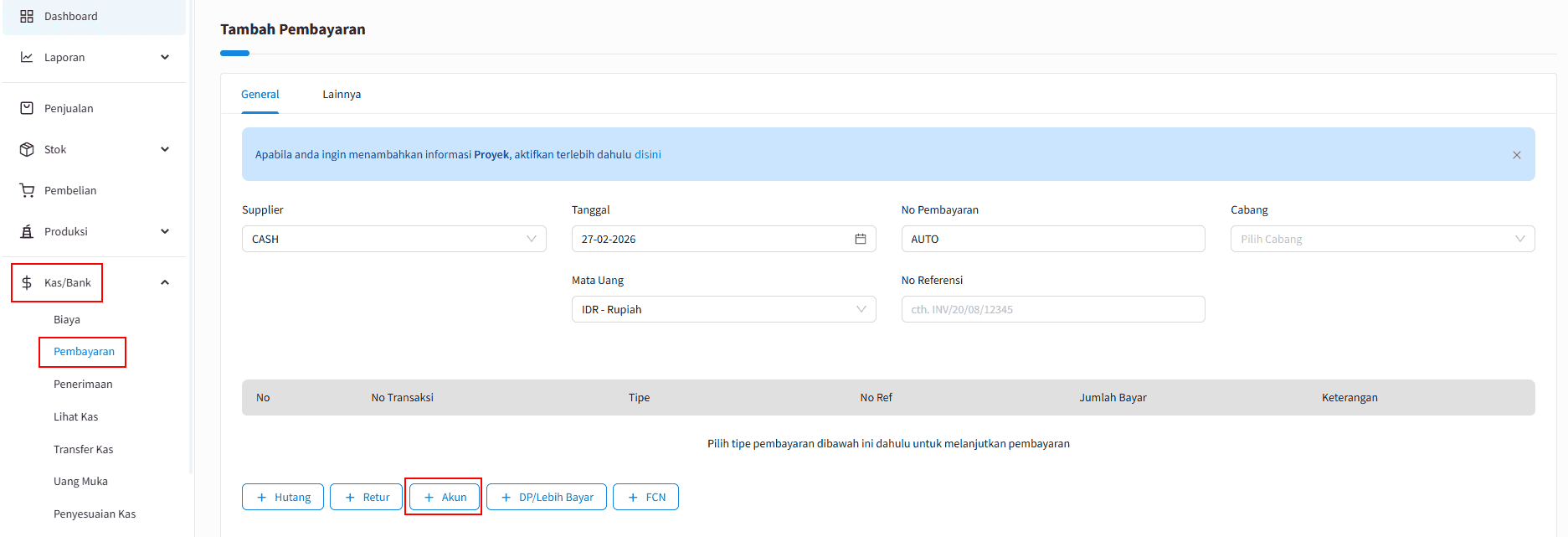The image size is (1568, 537).
Task: Switch to the Lainnya tab
Action: [342, 94]
